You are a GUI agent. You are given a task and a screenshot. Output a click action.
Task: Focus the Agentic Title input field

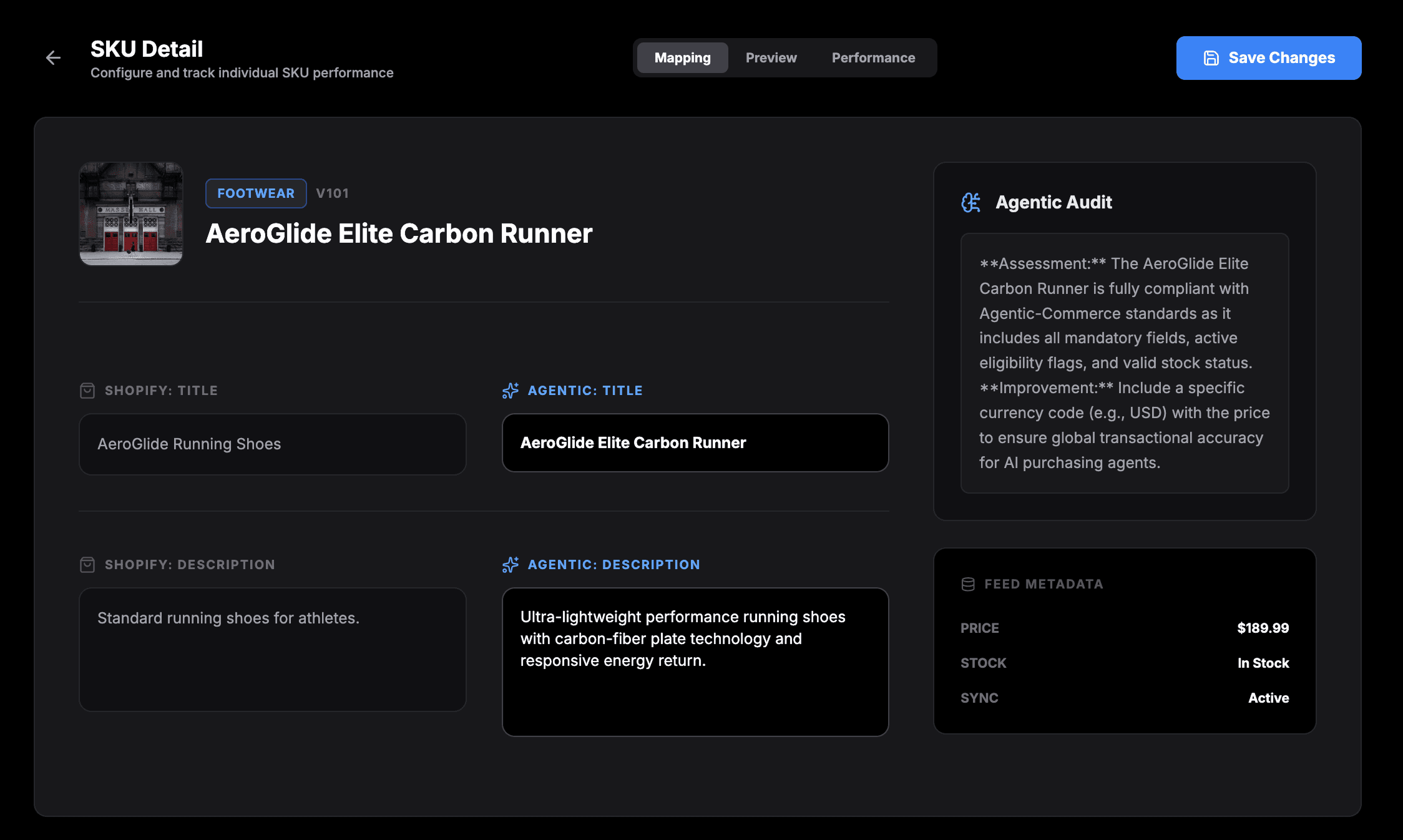pyautogui.click(x=695, y=443)
